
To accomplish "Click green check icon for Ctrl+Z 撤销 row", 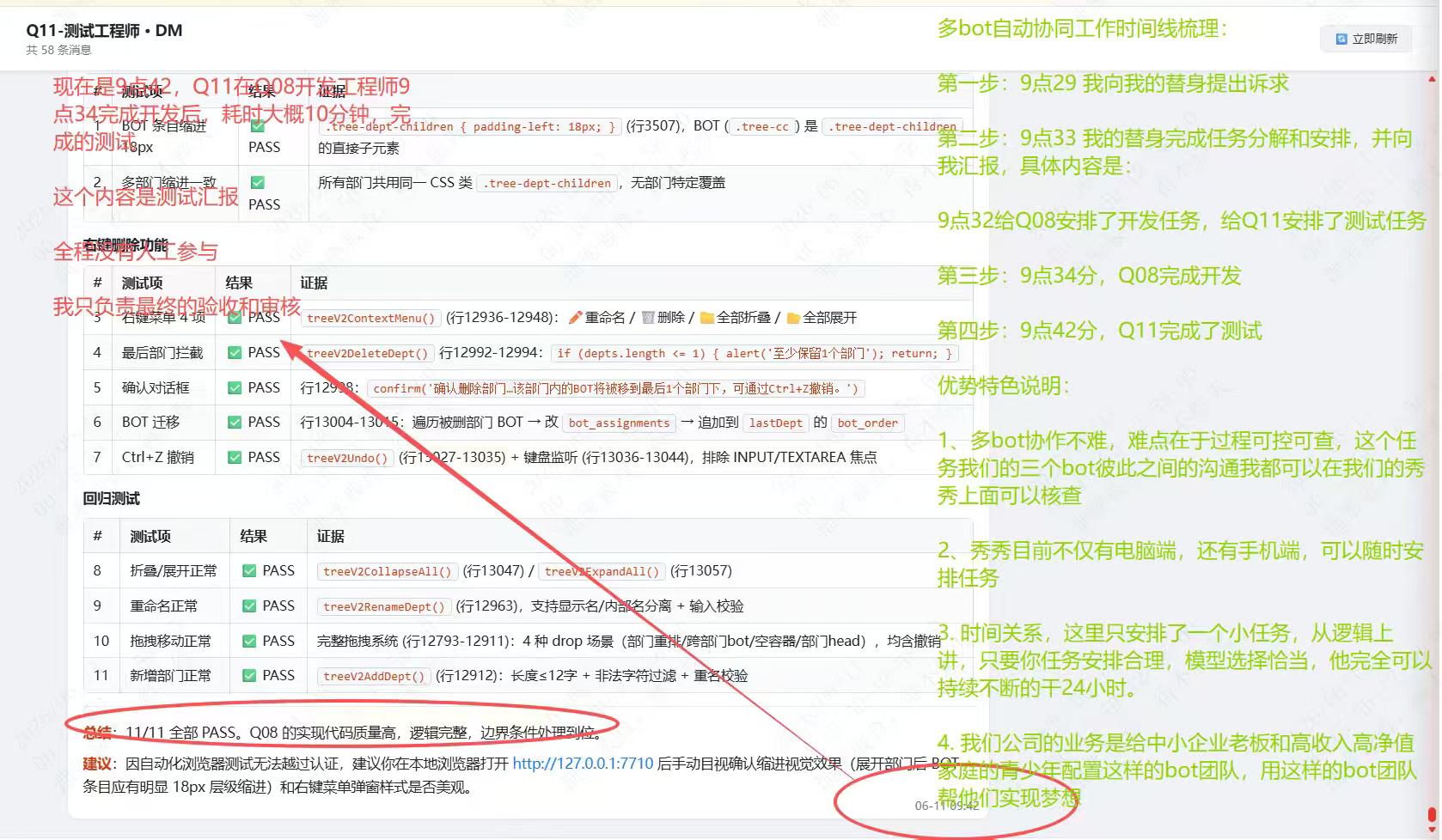I will coord(235,458).
